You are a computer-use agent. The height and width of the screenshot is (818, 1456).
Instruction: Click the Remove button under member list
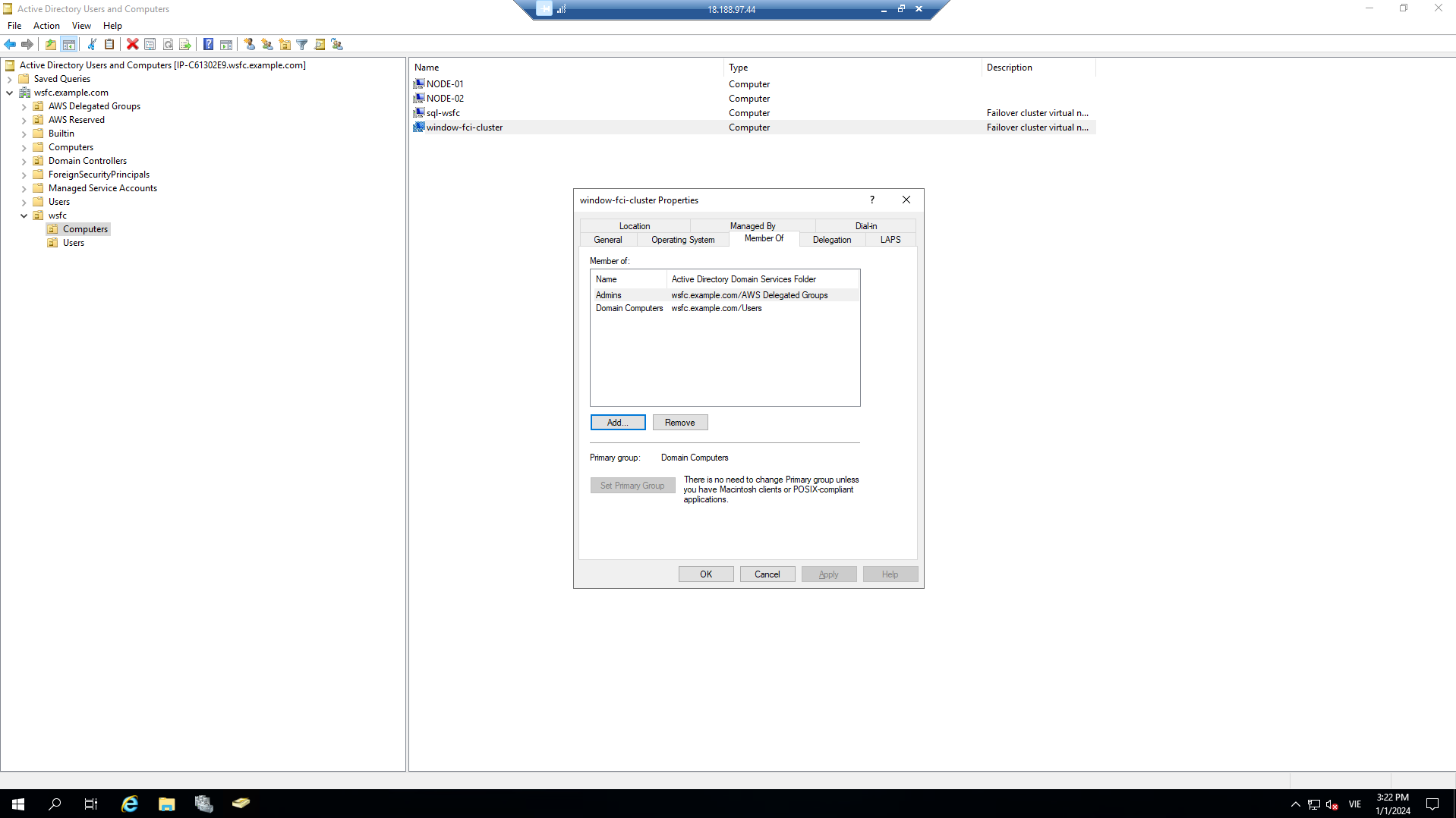(x=679, y=422)
